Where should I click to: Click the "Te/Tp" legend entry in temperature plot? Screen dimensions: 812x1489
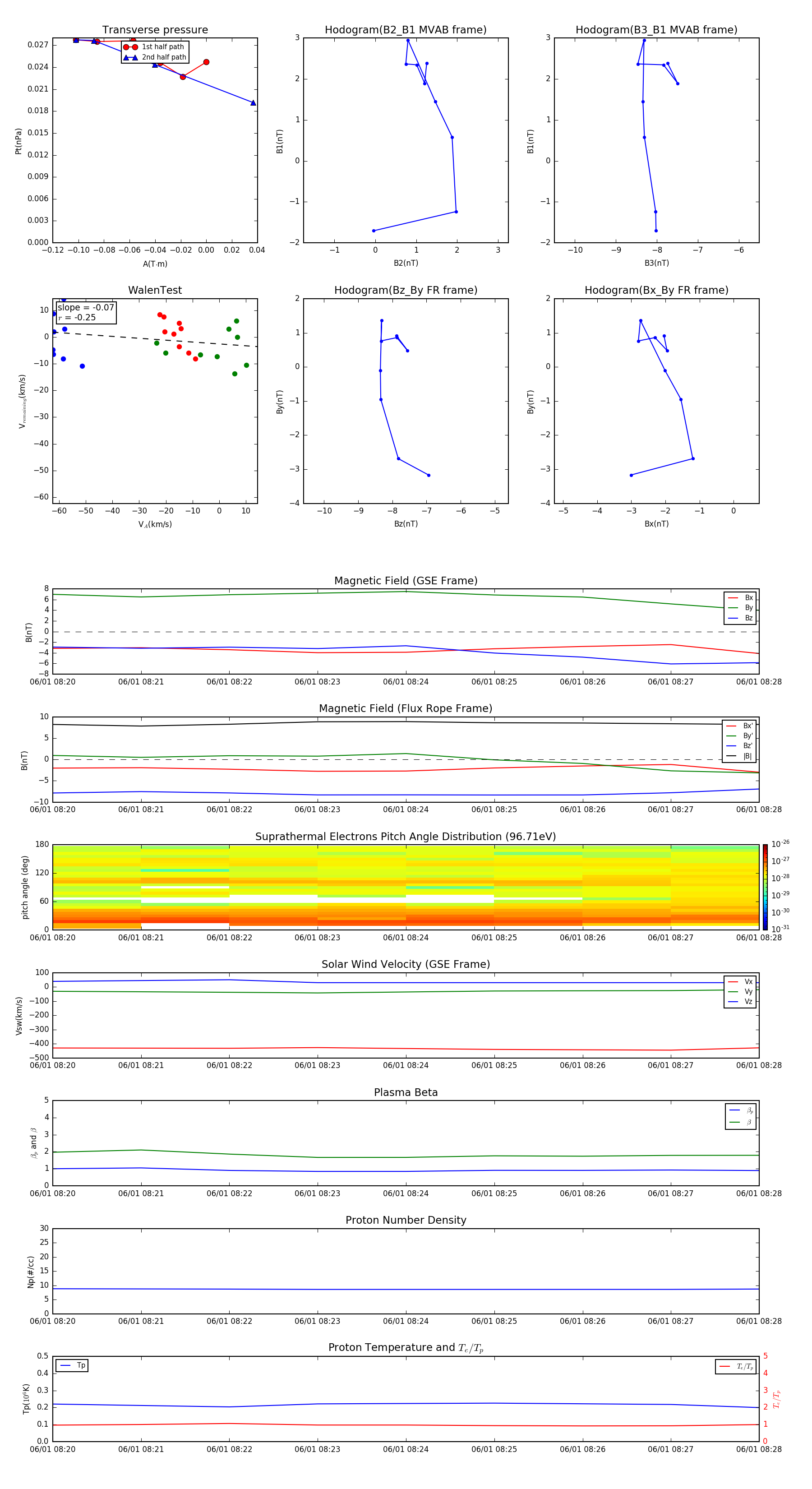click(736, 1366)
